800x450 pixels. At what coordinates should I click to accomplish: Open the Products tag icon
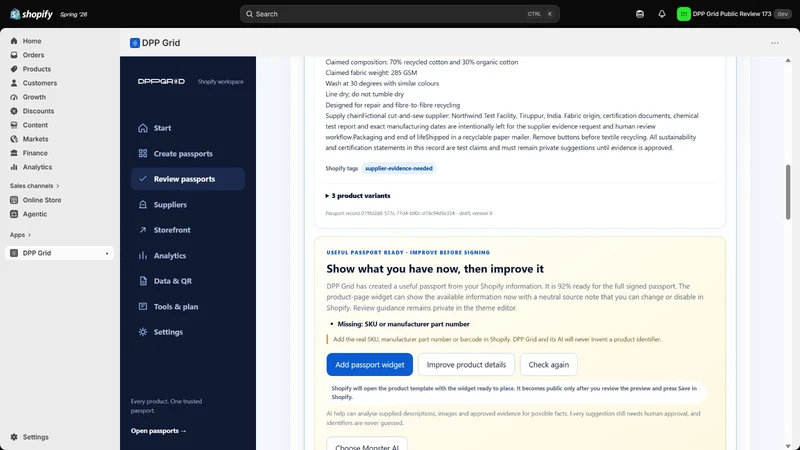(14, 69)
